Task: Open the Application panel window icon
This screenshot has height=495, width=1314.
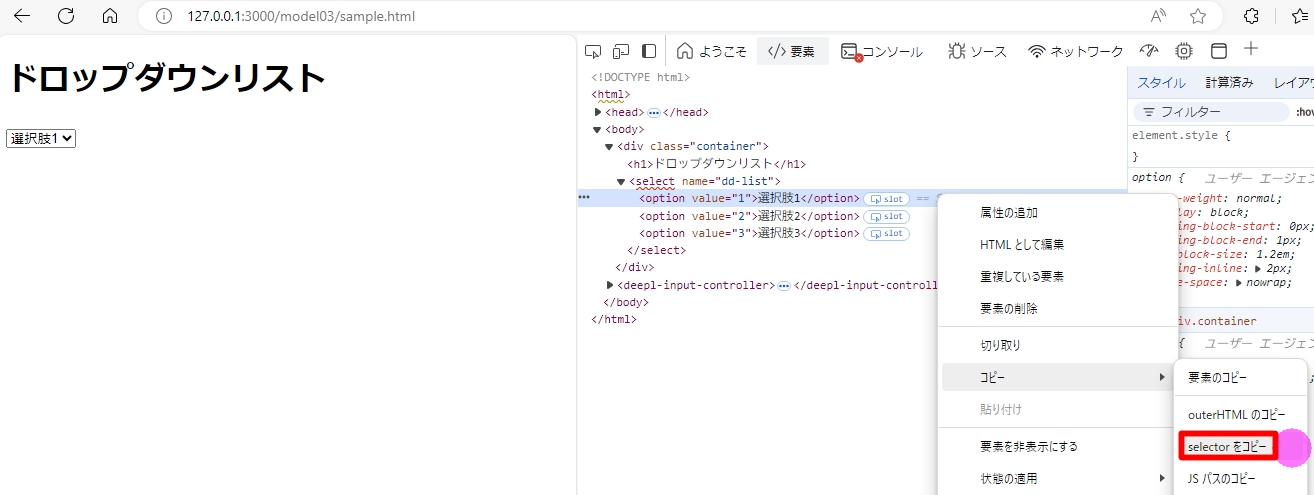Action: [x=1218, y=51]
